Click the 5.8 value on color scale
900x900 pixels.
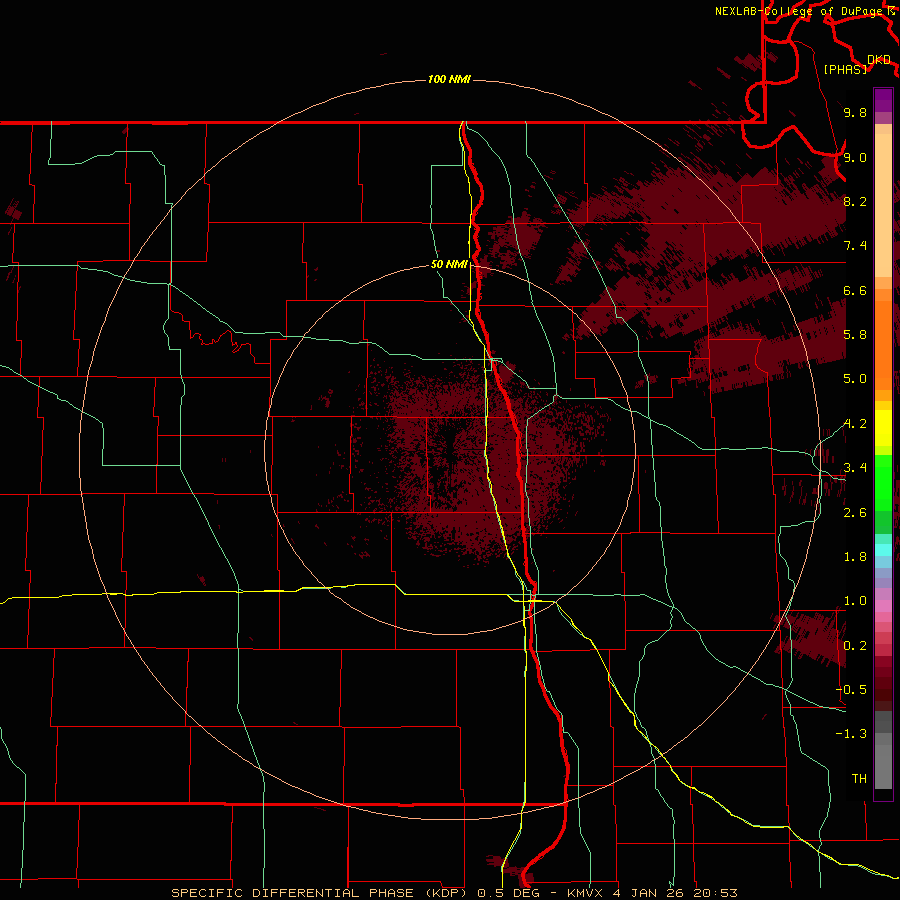tap(855, 335)
